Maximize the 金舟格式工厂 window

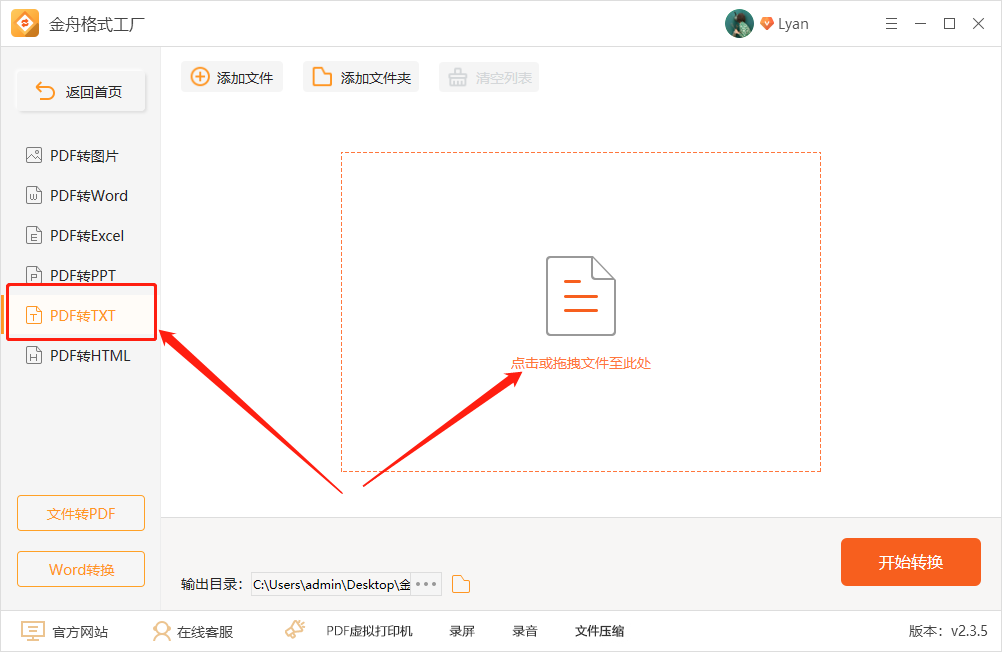point(950,24)
